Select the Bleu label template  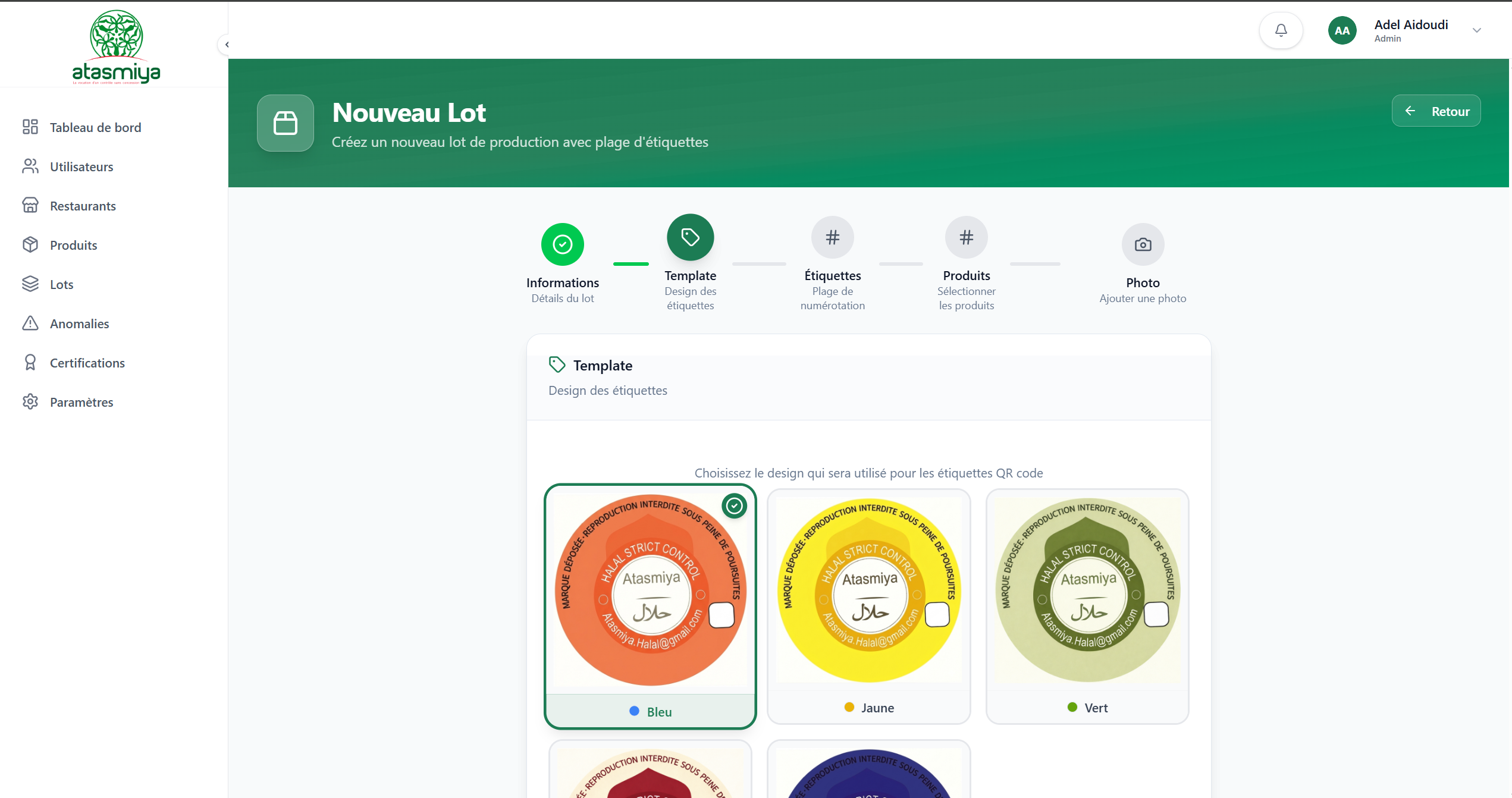tap(650, 605)
